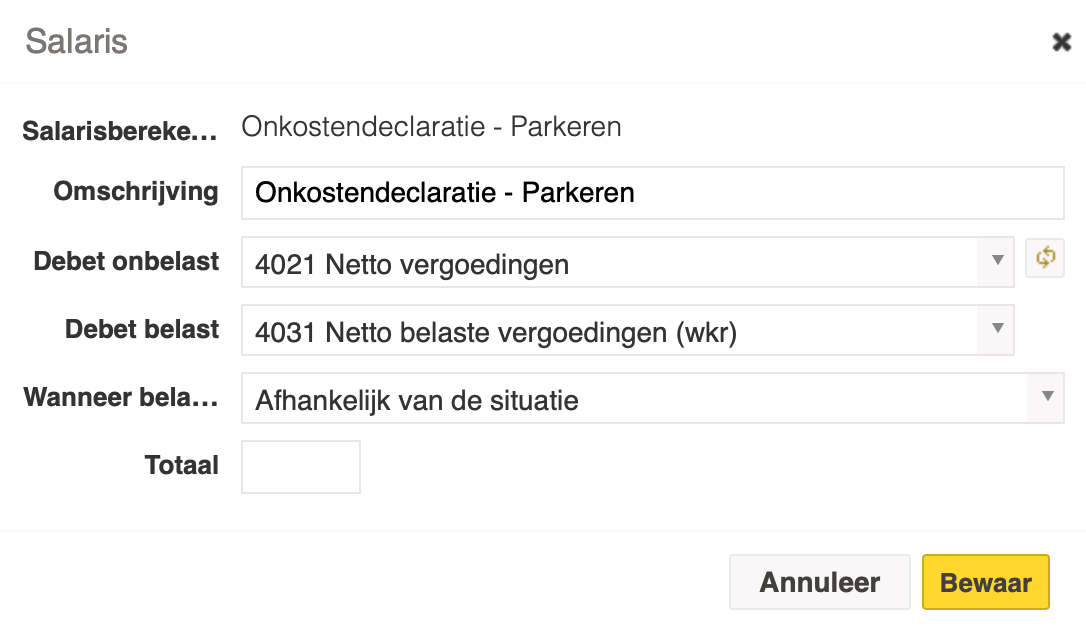Click the 'Salaris' dialog title
Viewport: 1086px width, 638px height.
coord(76,41)
